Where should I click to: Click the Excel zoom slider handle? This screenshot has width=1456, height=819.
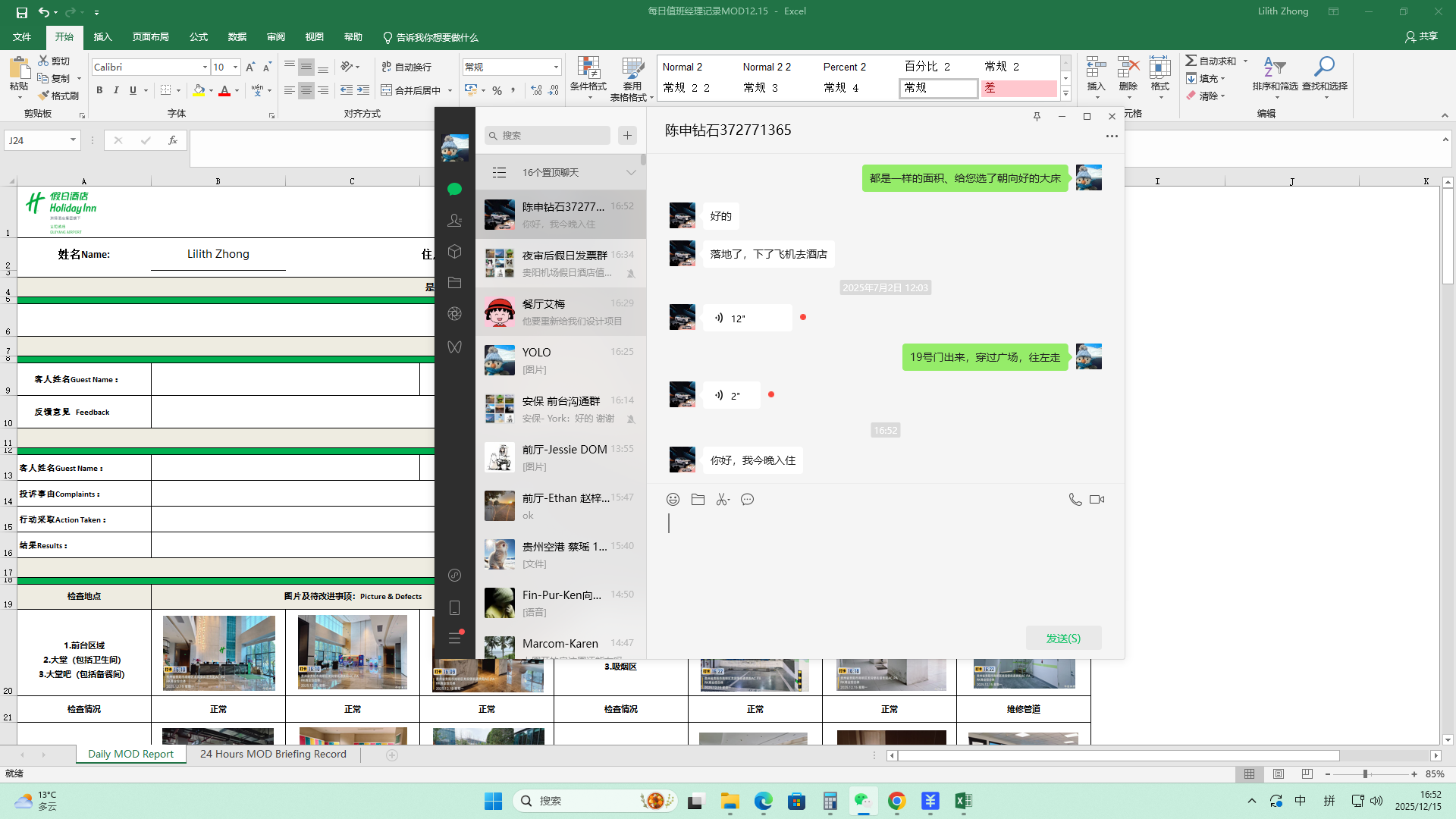1365,774
